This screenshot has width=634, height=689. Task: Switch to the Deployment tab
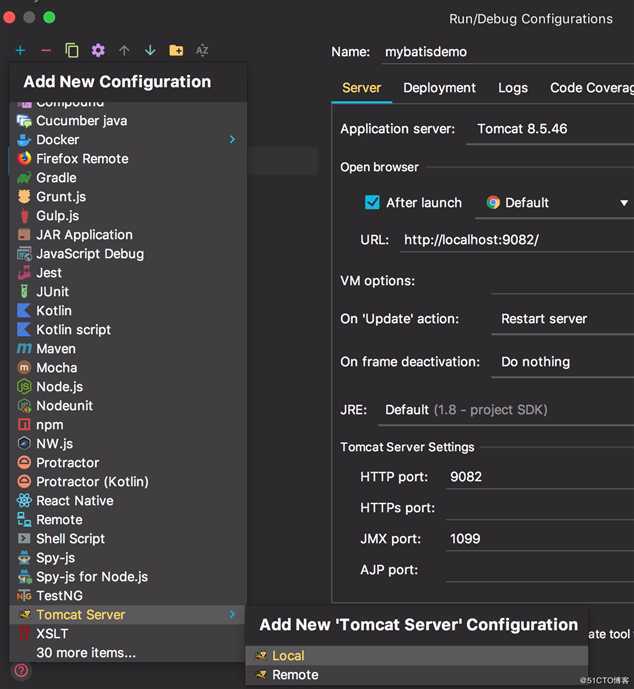point(439,88)
